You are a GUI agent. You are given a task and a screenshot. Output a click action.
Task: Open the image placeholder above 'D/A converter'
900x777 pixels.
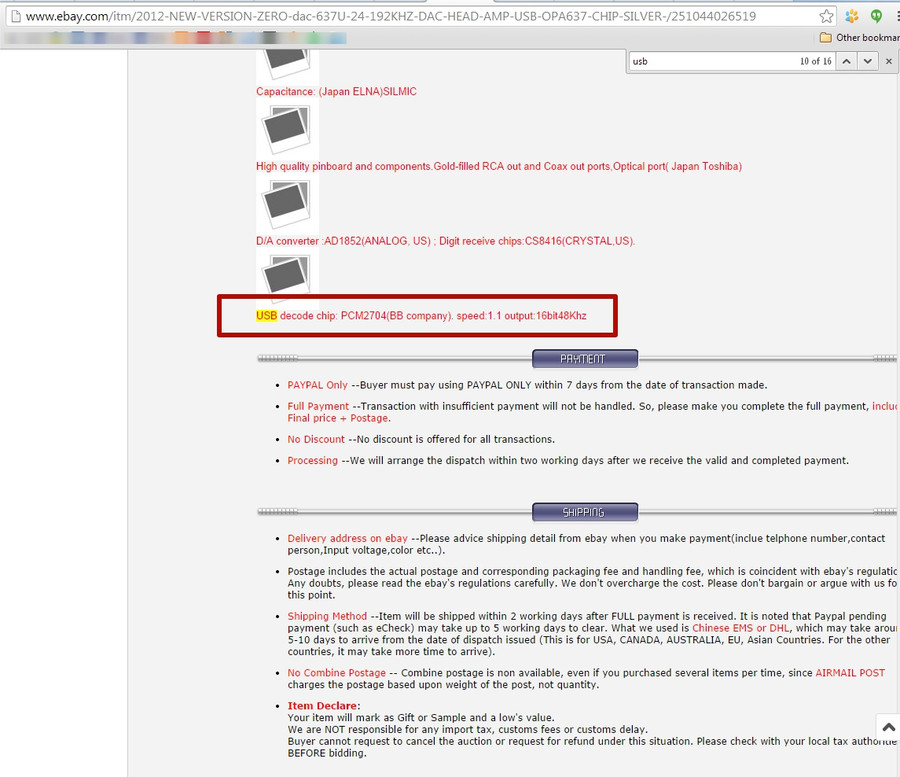tap(286, 204)
